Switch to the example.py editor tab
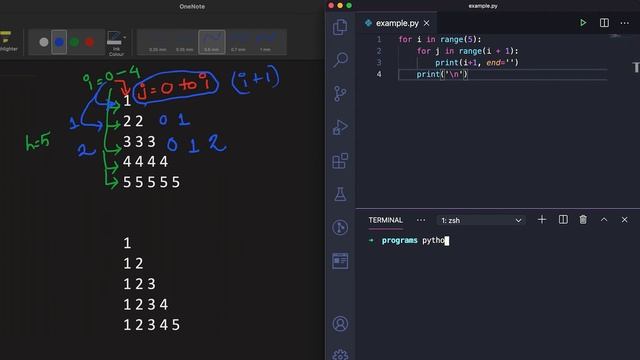640x360 pixels. pos(397,23)
